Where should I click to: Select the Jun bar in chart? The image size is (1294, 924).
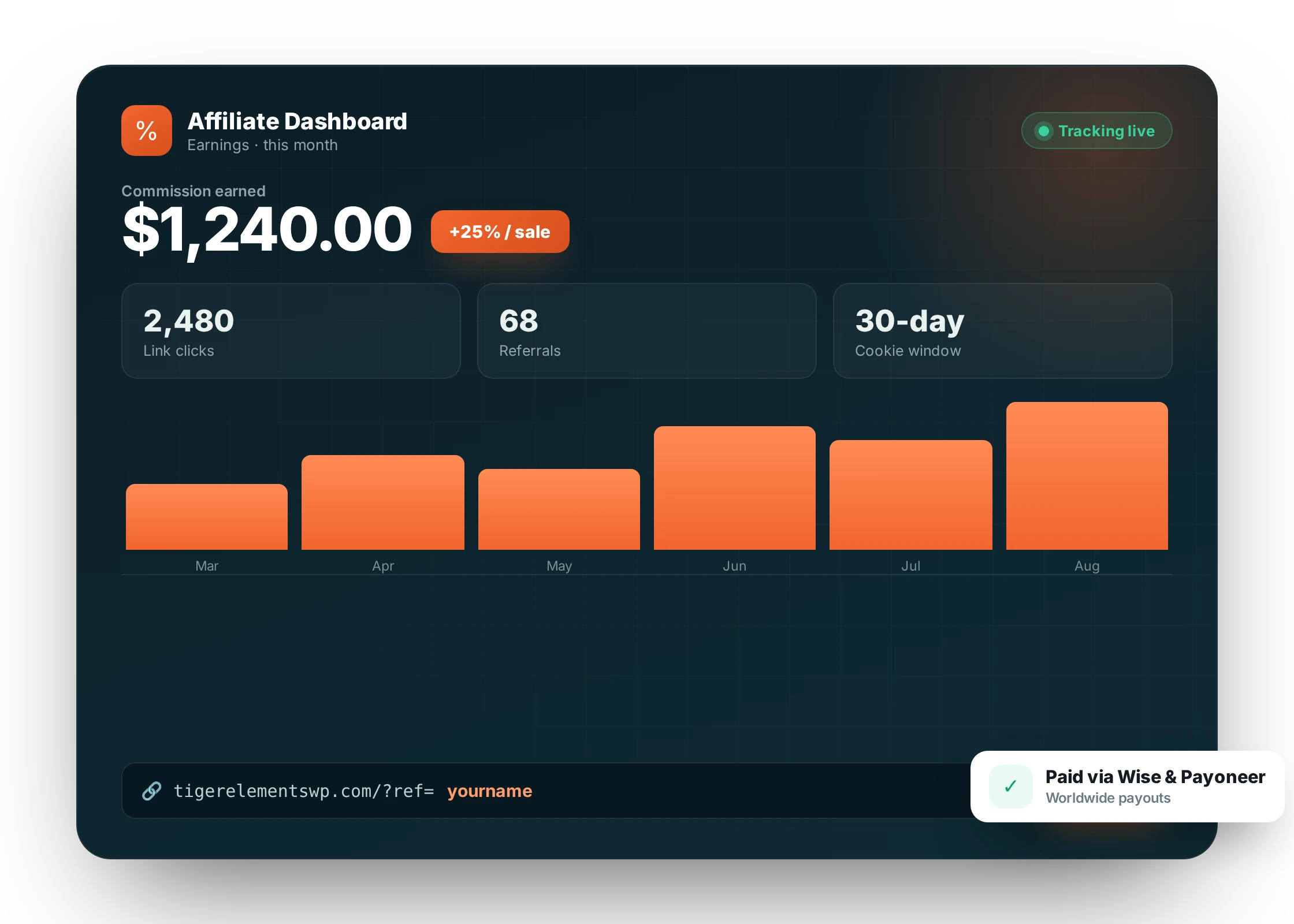(x=735, y=488)
